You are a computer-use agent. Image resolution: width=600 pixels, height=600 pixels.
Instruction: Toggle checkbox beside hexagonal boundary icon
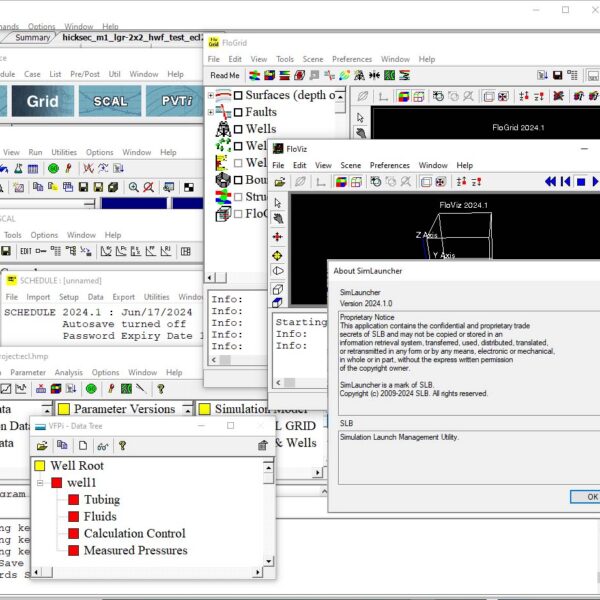(238, 180)
